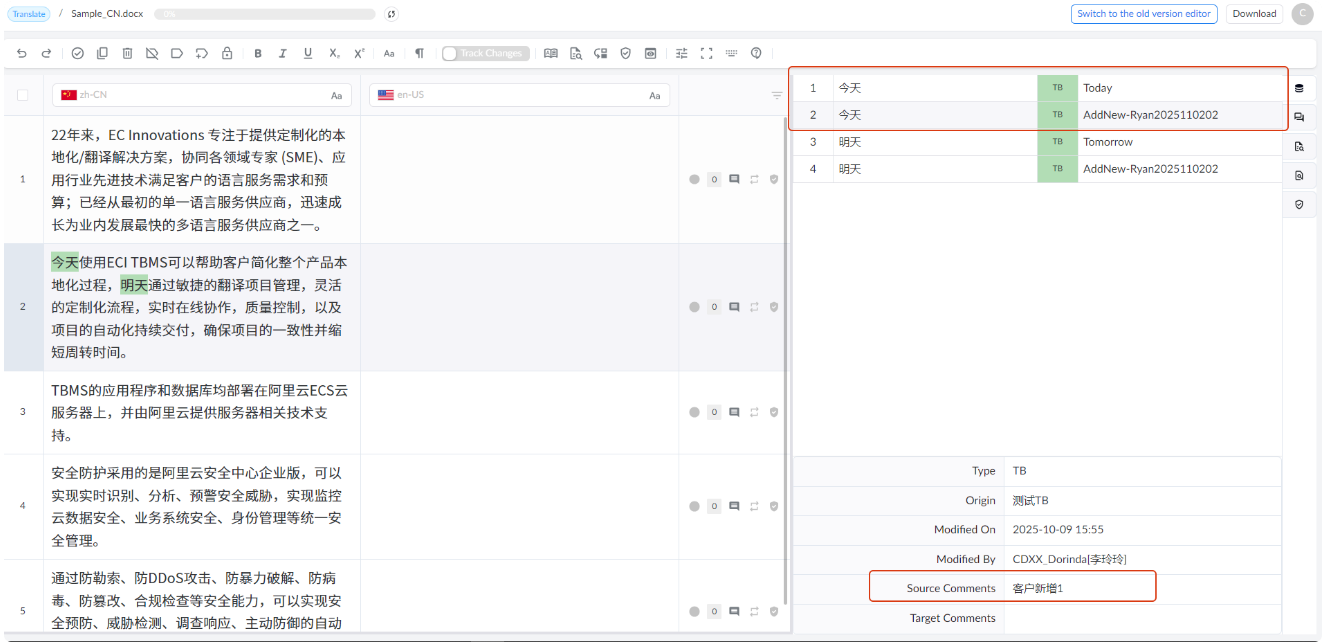Apply superscript formatting

click(359, 53)
